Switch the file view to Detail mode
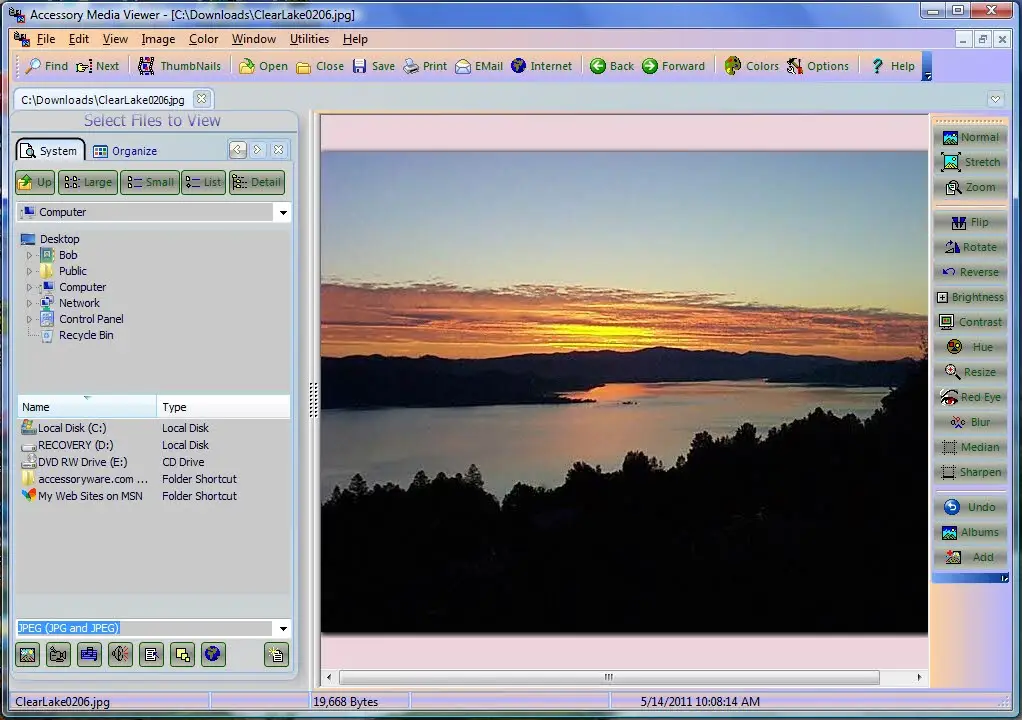 click(x=257, y=182)
